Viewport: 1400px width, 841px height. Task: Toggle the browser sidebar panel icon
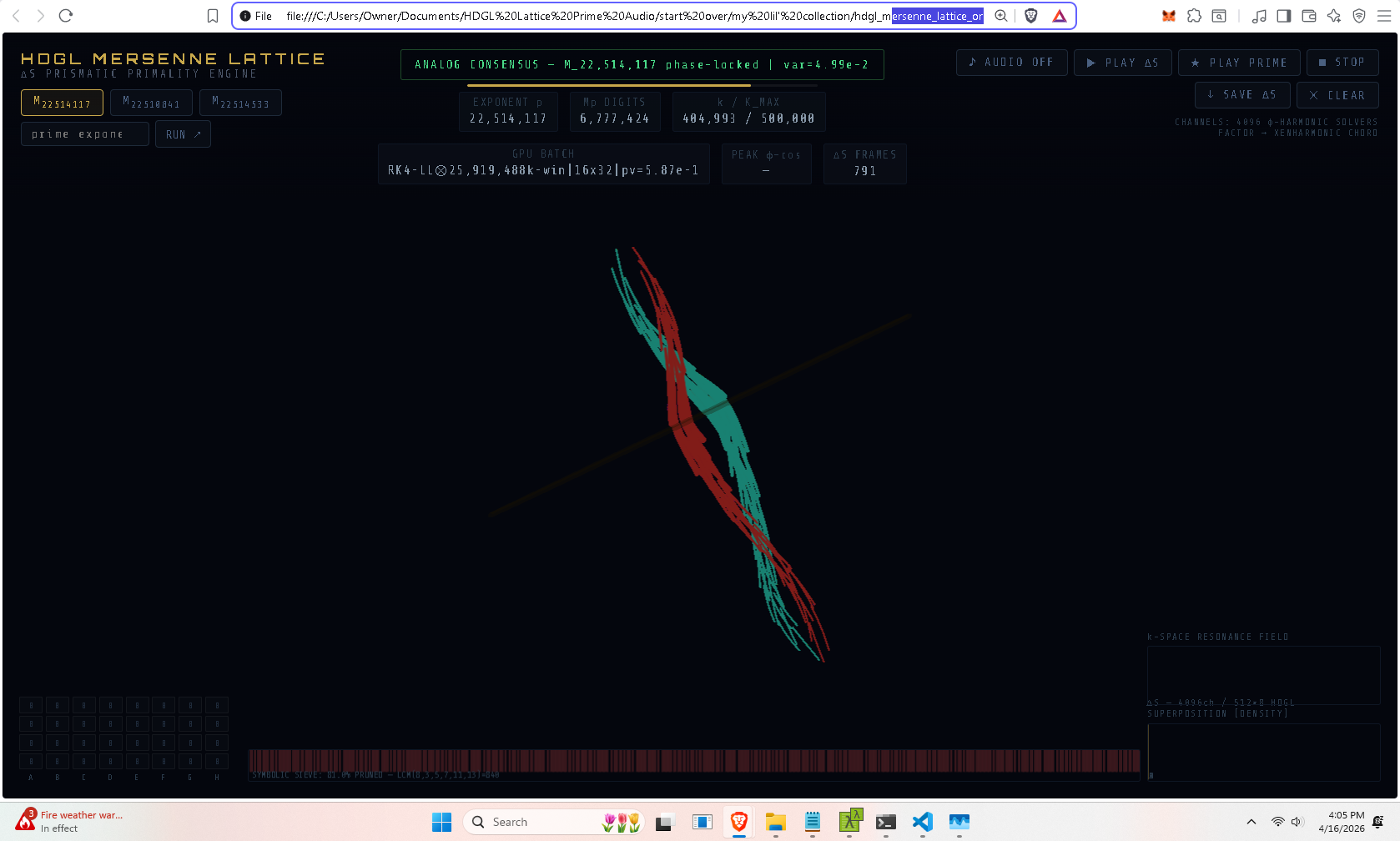coord(1284,16)
